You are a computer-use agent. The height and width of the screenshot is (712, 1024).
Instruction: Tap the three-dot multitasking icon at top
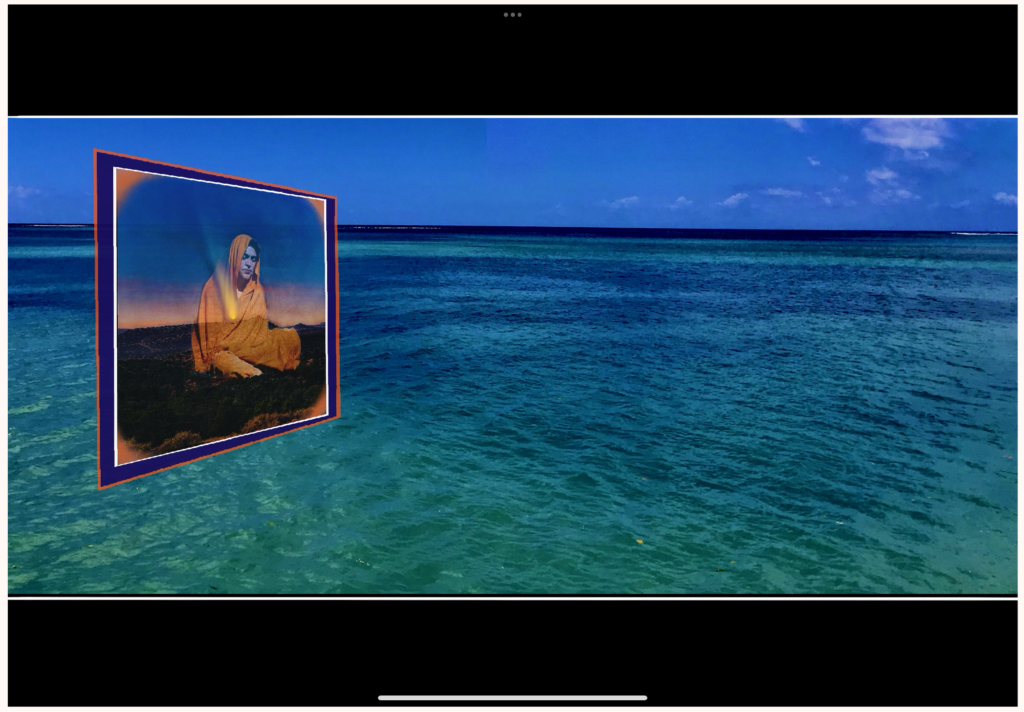pyautogui.click(x=512, y=15)
